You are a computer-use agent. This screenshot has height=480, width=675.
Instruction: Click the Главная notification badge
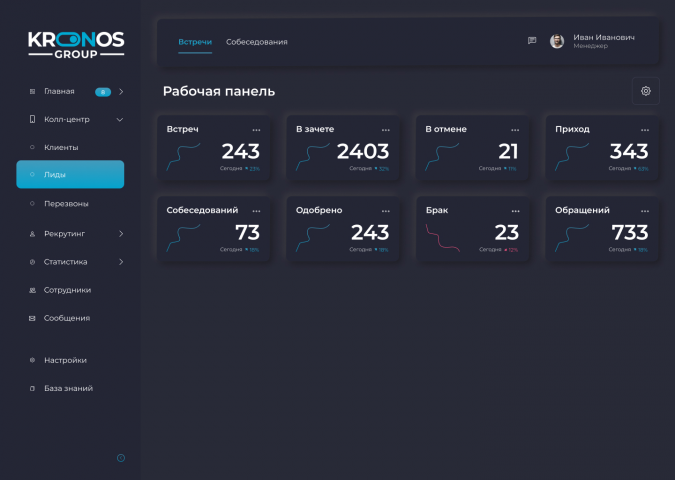pyautogui.click(x=103, y=92)
